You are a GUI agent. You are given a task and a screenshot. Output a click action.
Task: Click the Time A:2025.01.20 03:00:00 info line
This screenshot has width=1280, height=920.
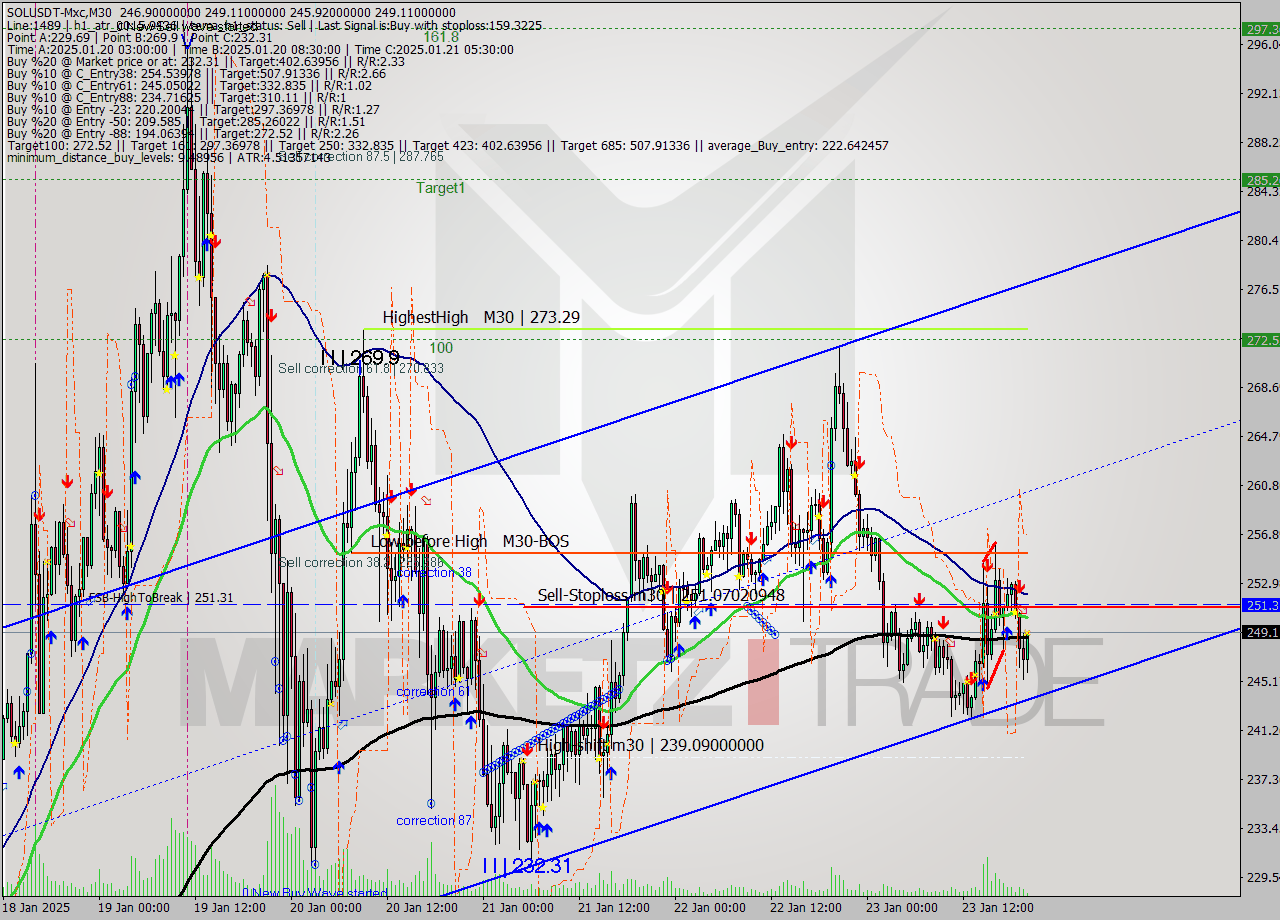[x=260, y=49]
